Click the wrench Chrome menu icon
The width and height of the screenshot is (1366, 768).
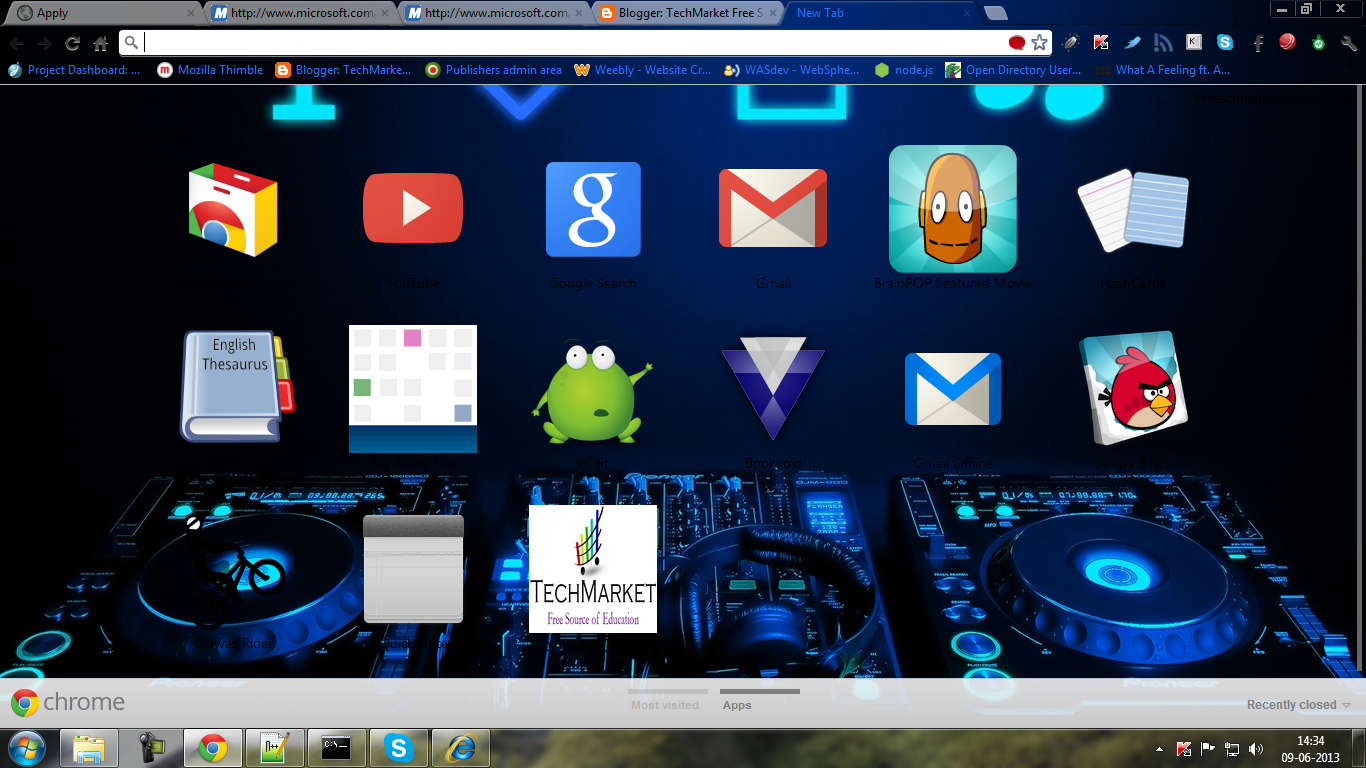click(x=1349, y=43)
